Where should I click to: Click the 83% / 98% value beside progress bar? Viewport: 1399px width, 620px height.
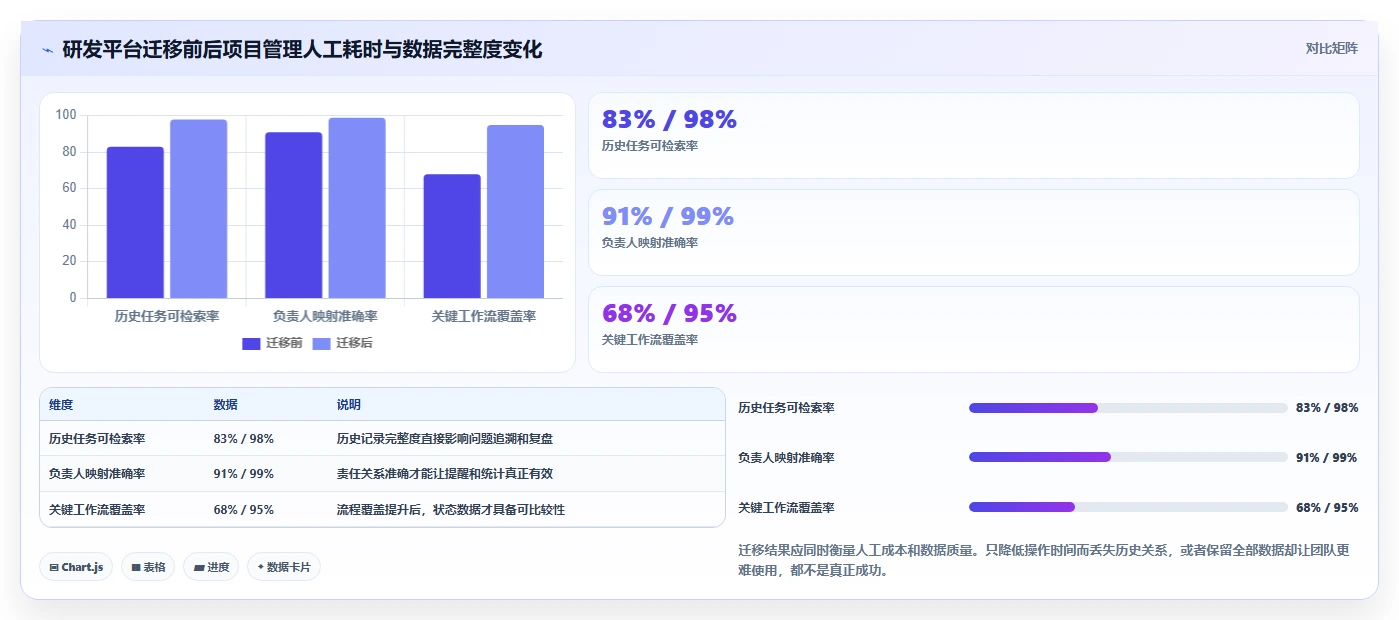[1327, 408]
